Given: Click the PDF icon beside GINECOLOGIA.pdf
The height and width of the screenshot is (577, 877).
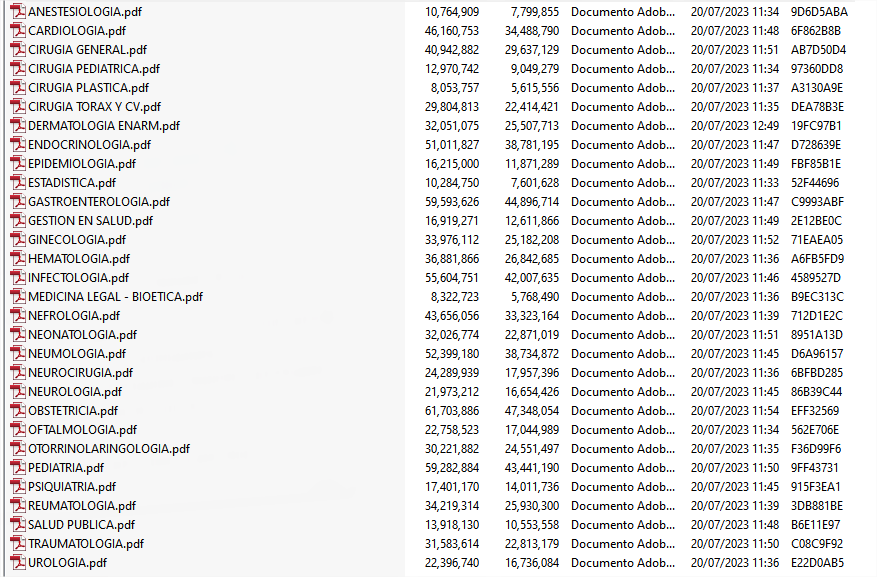Looking at the screenshot, I should (17, 240).
